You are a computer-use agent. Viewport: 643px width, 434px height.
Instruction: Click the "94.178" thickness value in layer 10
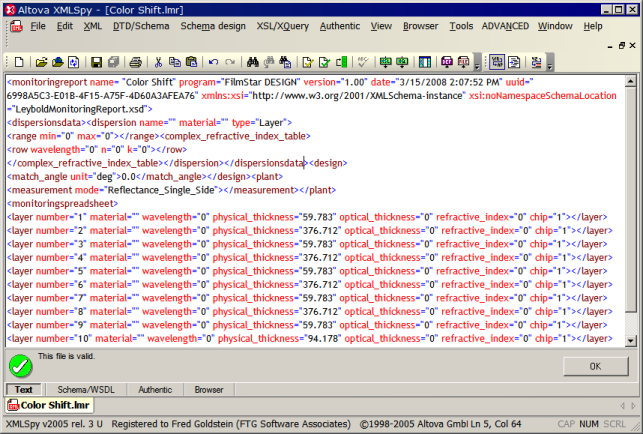(323, 339)
